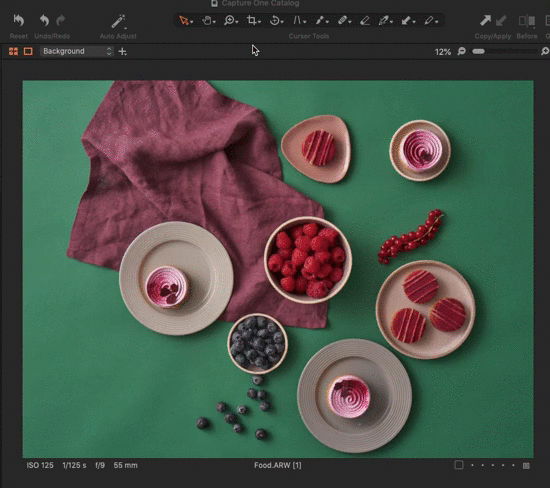The width and height of the screenshot is (550, 488).
Task: Adjust the viewer zoom slider
Action: tap(504, 51)
